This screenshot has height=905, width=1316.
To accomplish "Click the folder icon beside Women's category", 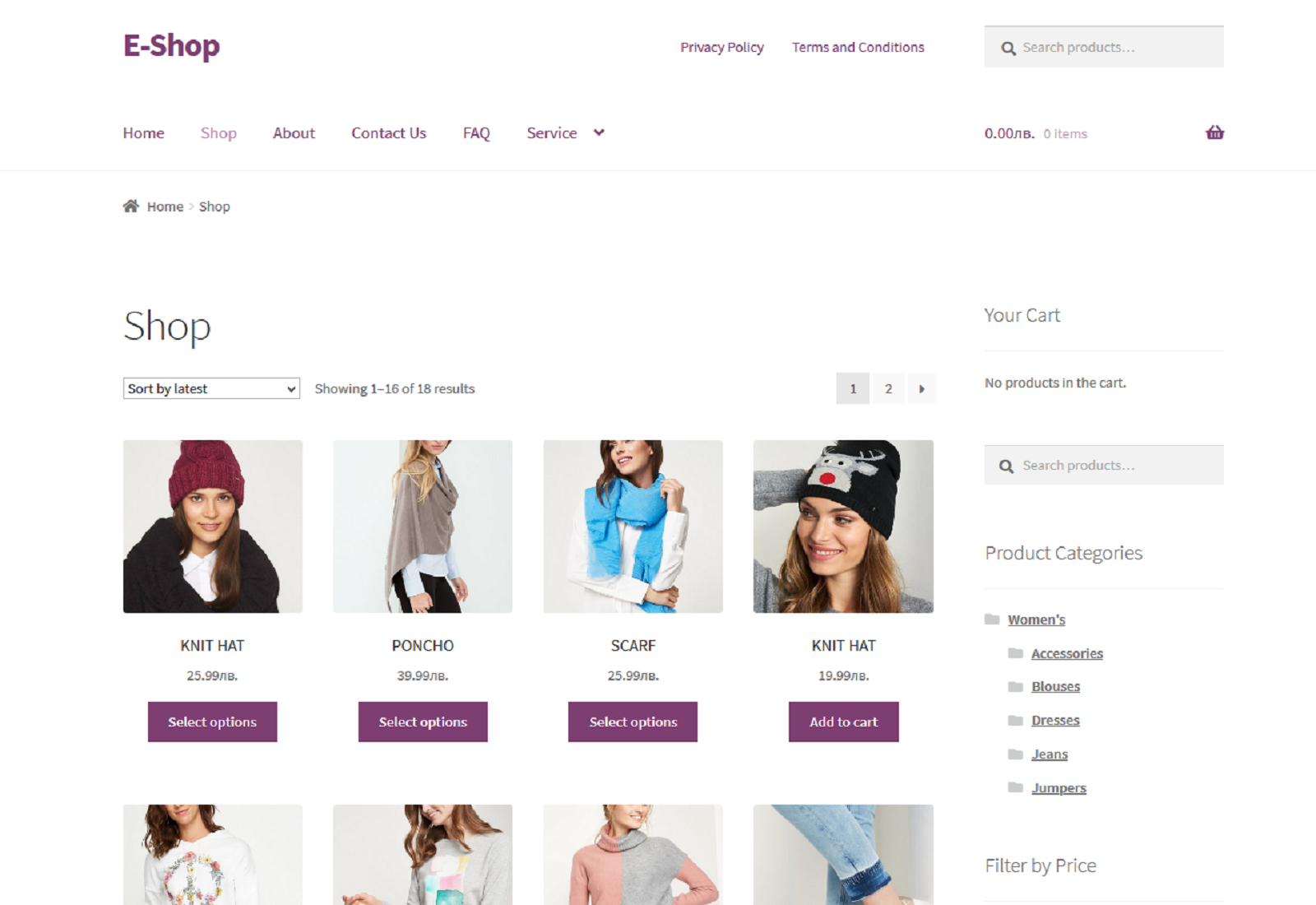I will point(993,619).
